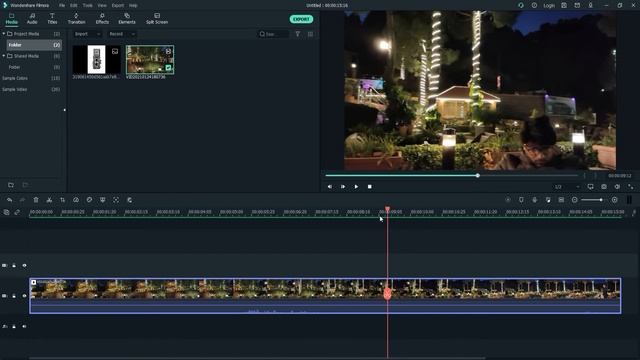Open the speed control icon
This screenshot has width=640, height=360.
(76, 200)
